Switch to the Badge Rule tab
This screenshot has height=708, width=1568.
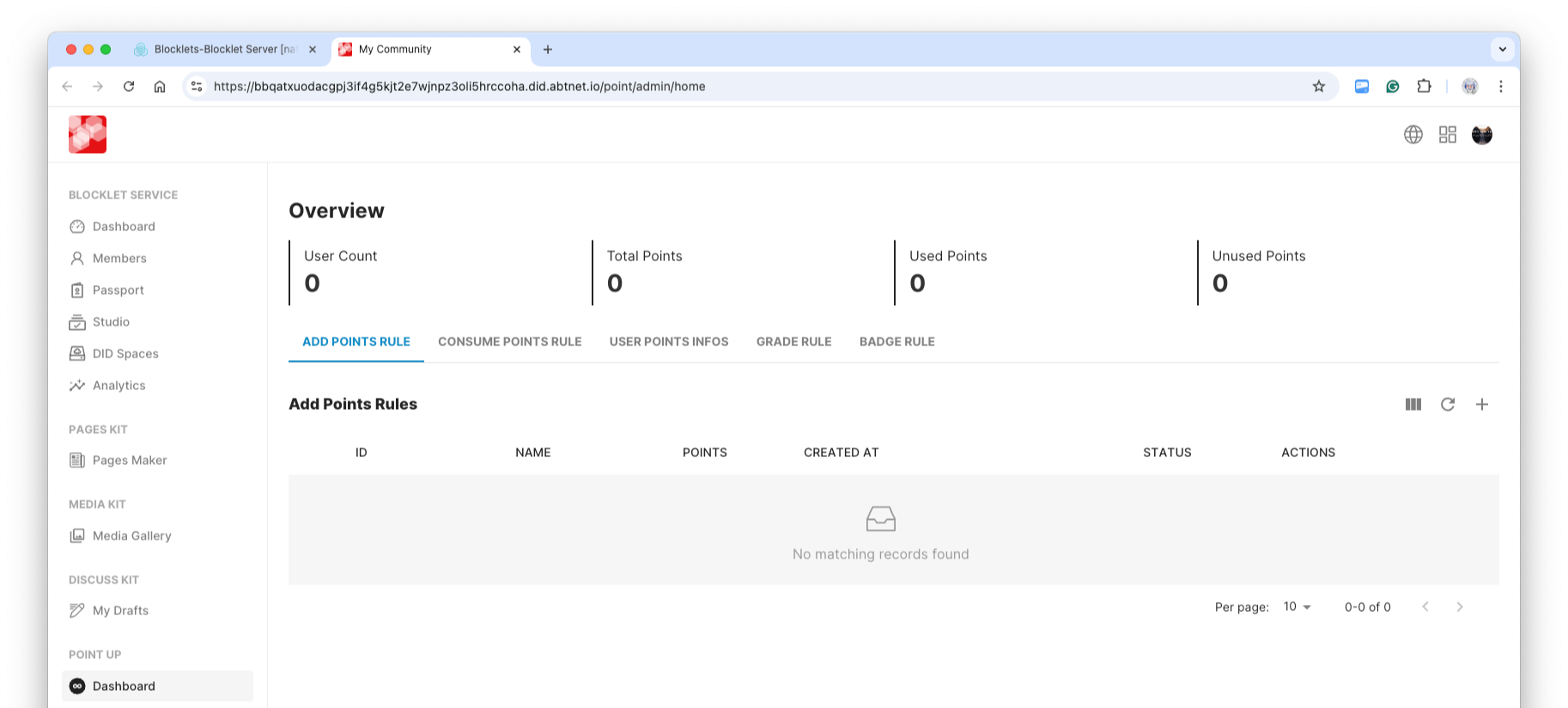[x=896, y=342]
